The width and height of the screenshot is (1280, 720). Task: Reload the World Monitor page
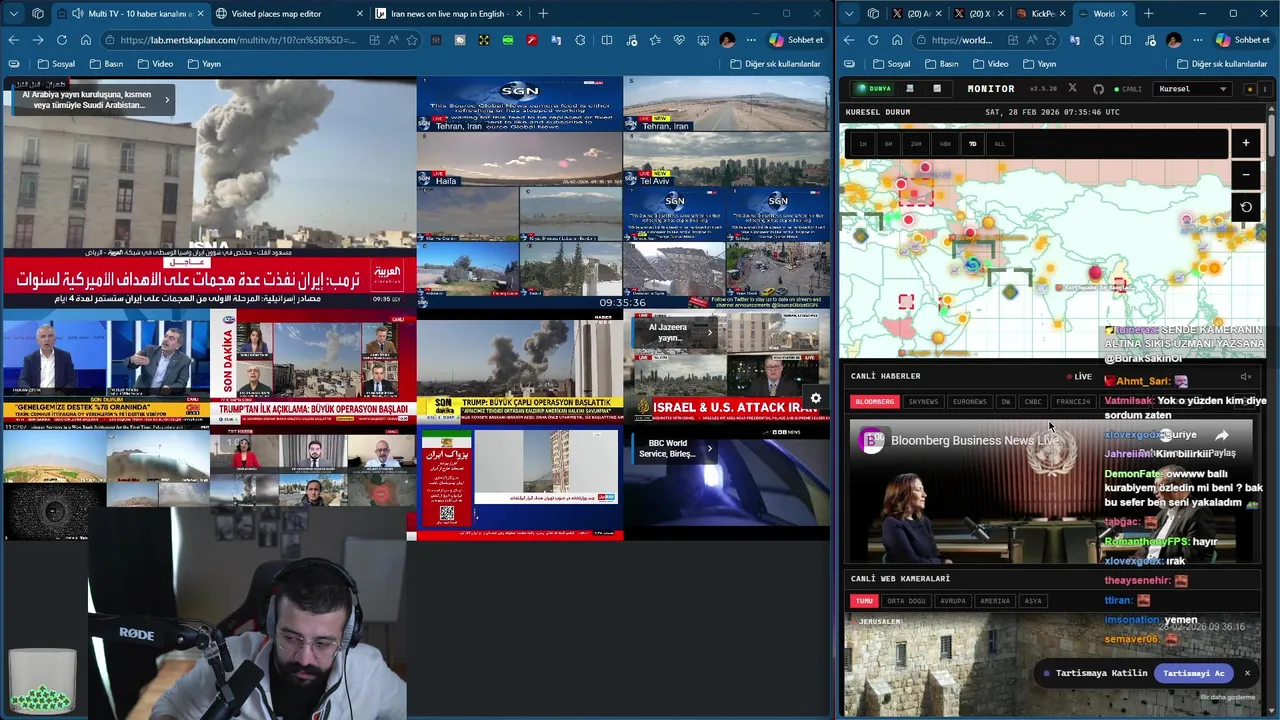pos(873,40)
